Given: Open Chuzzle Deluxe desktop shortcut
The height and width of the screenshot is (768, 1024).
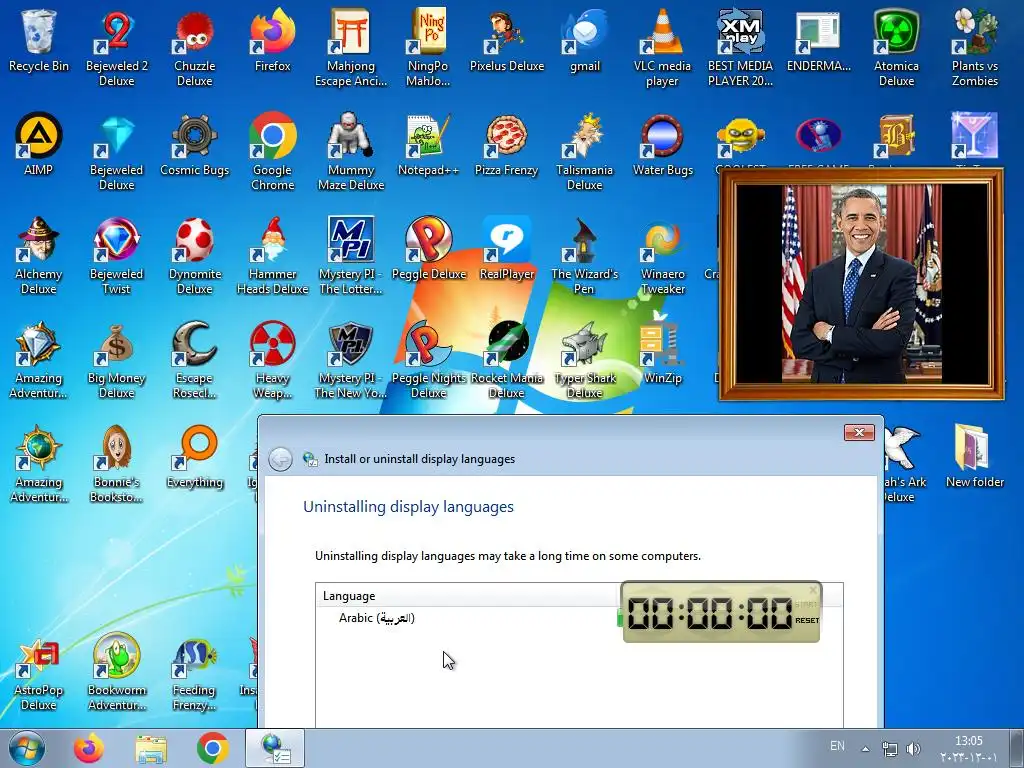Looking at the screenshot, I should (195, 47).
